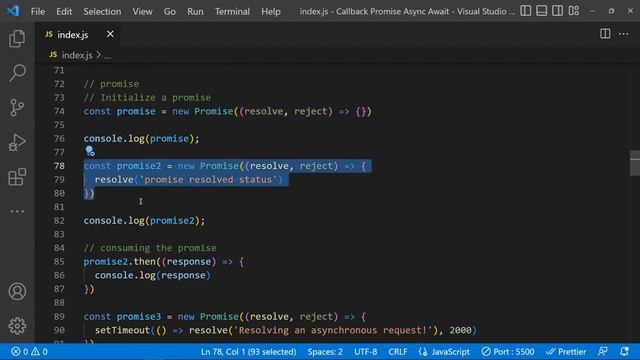Open the Go menu
This screenshot has width=640, height=360.
pos(170,11)
